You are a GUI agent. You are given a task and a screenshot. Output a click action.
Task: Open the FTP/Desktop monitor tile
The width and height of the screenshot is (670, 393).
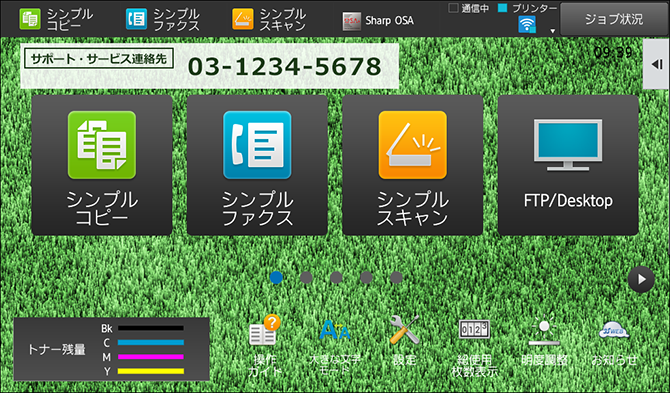(x=568, y=165)
